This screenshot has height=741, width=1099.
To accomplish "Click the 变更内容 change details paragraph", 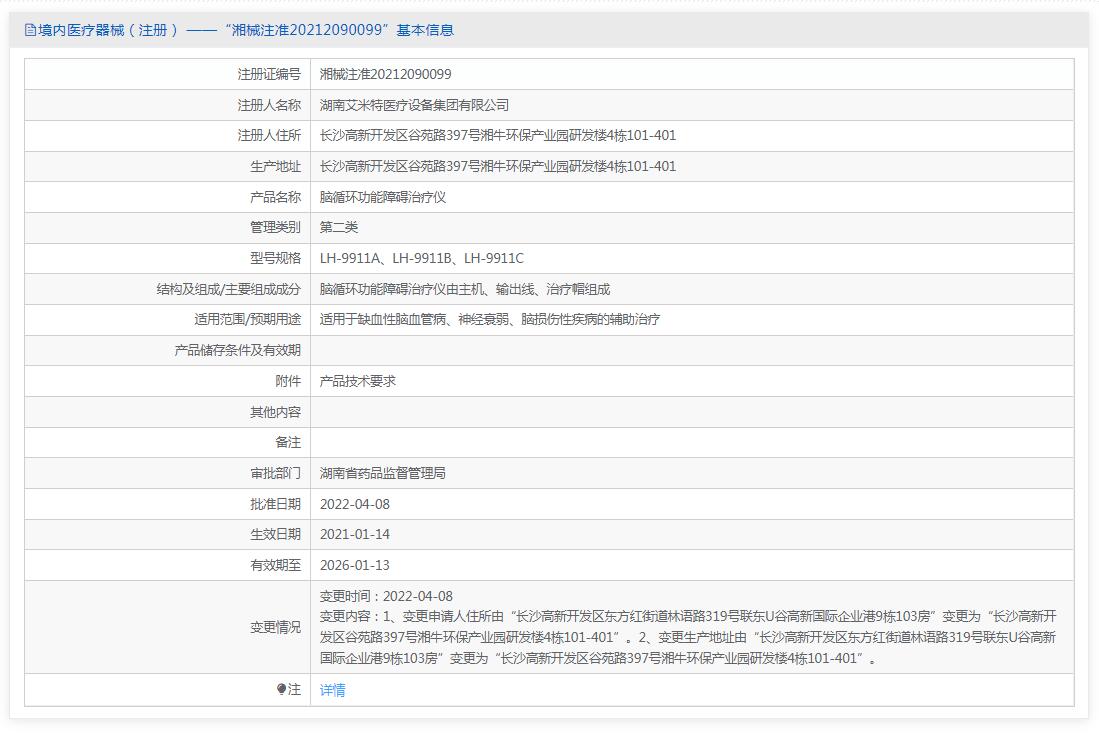I will [688, 637].
